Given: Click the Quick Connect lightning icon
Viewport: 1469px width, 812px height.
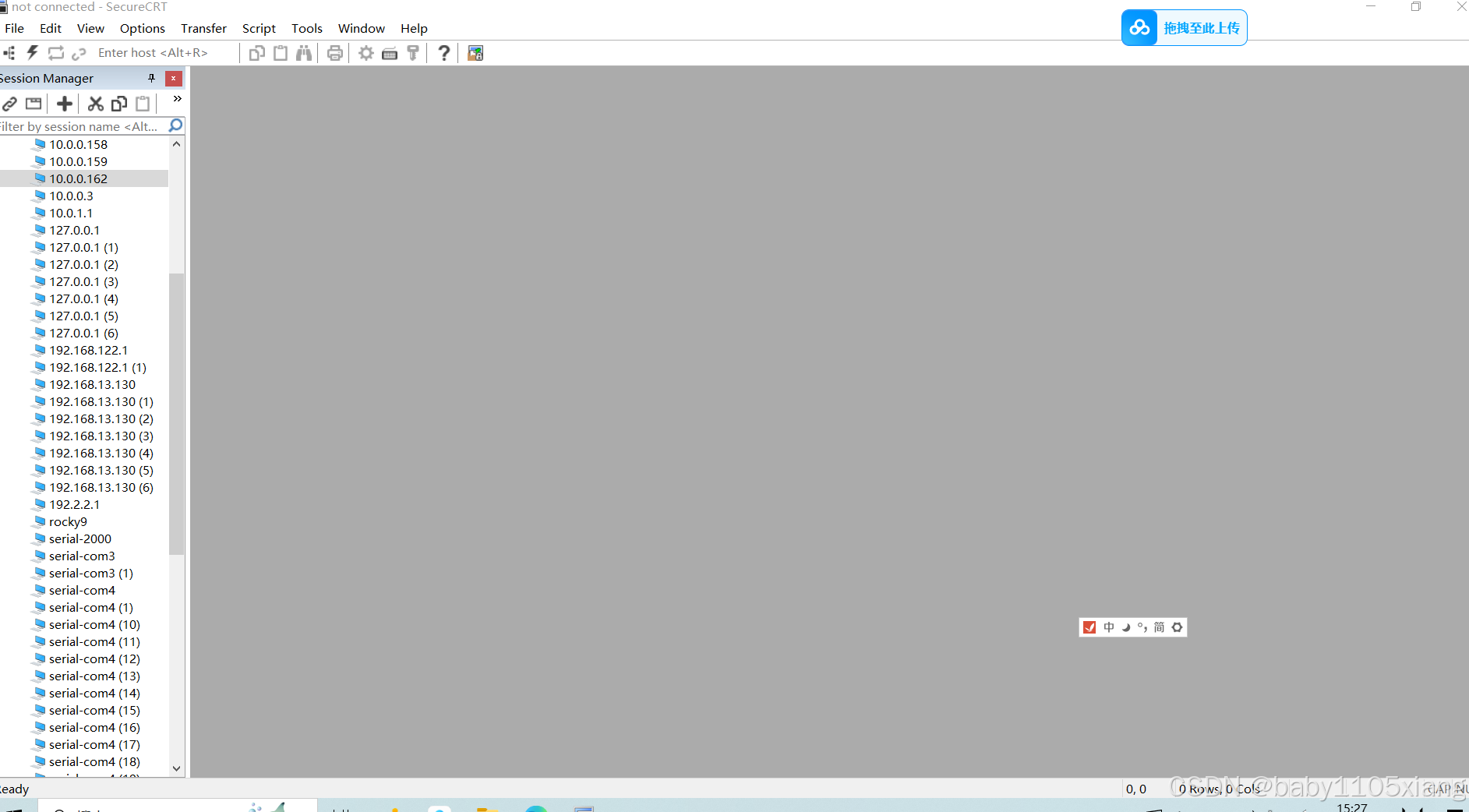Looking at the screenshot, I should click(x=32, y=53).
